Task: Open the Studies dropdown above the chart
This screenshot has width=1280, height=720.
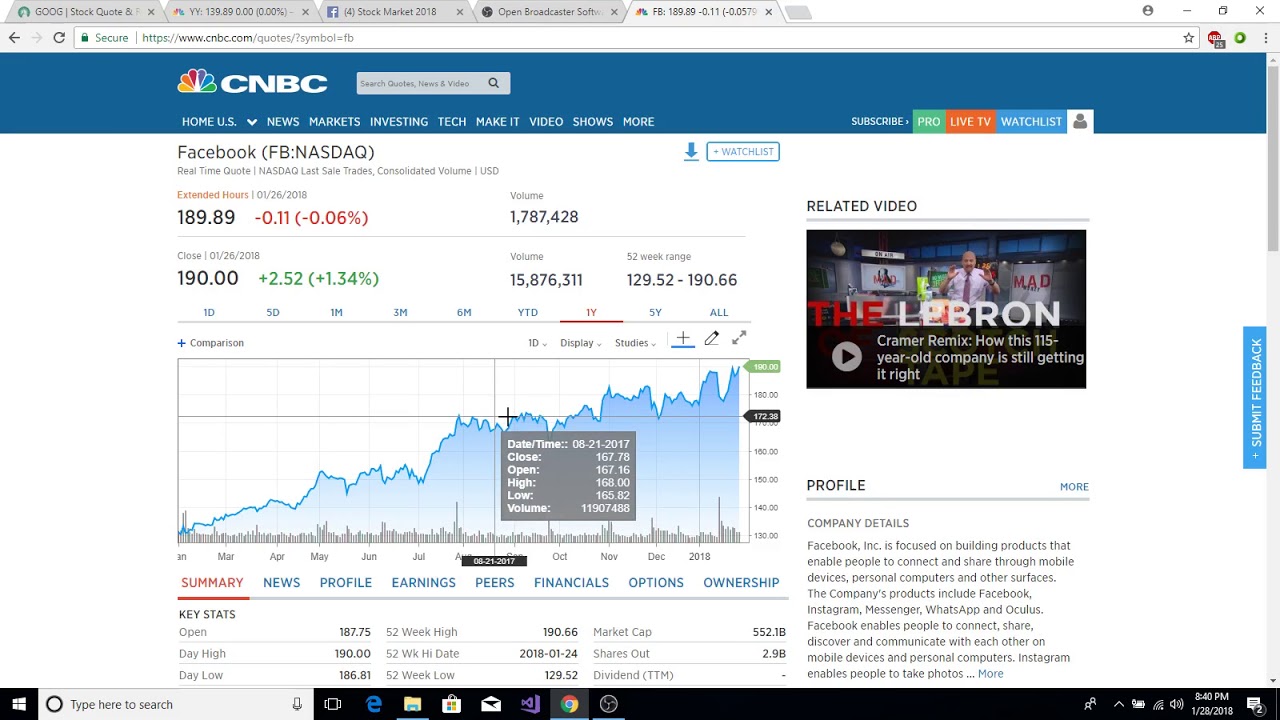Action: [x=635, y=343]
